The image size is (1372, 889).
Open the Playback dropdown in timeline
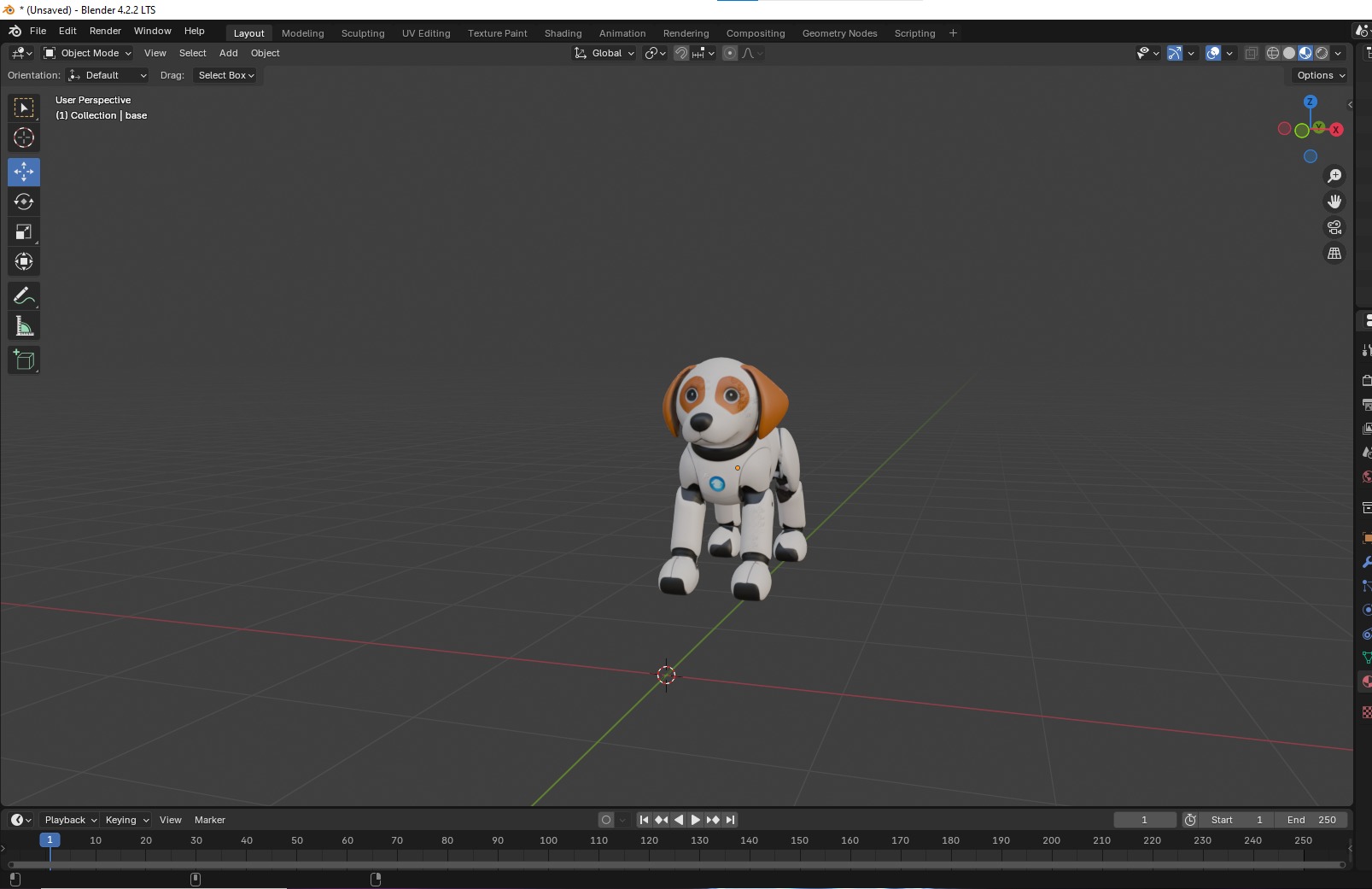click(x=70, y=820)
